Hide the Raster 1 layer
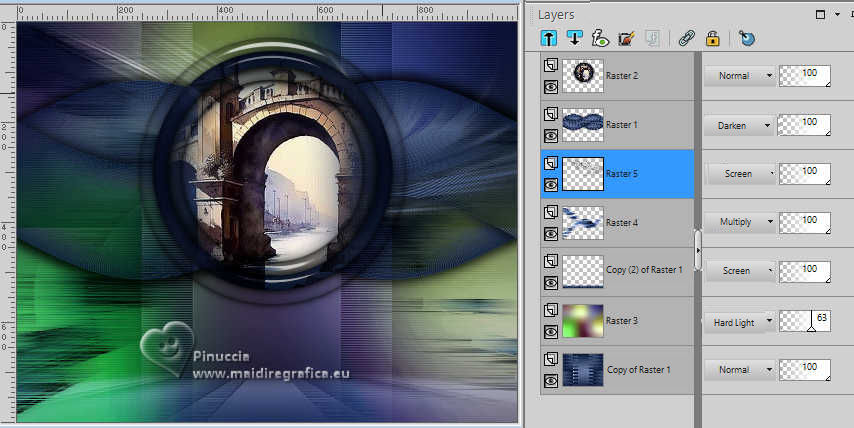This screenshot has width=854, height=428. [x=551, y=136]
